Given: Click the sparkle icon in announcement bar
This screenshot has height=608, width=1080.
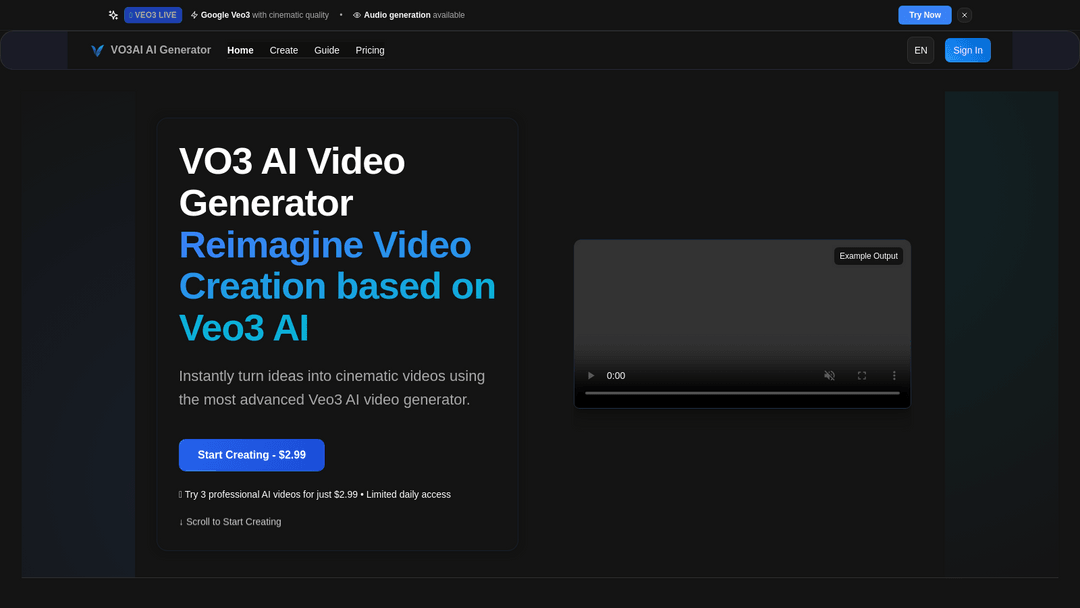Looking at the screenshot, I should 113,14.
